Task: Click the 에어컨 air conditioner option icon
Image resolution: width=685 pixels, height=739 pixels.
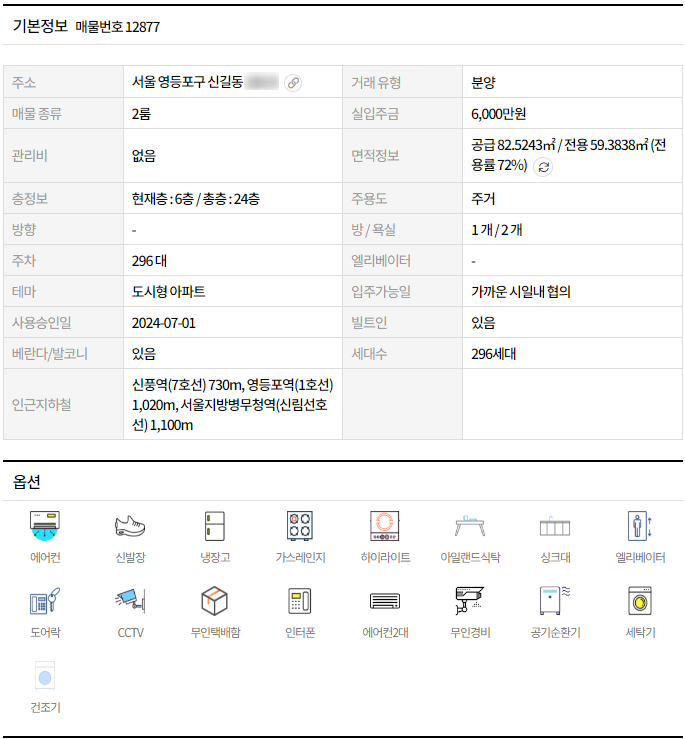Action: (x=45, y=526)
